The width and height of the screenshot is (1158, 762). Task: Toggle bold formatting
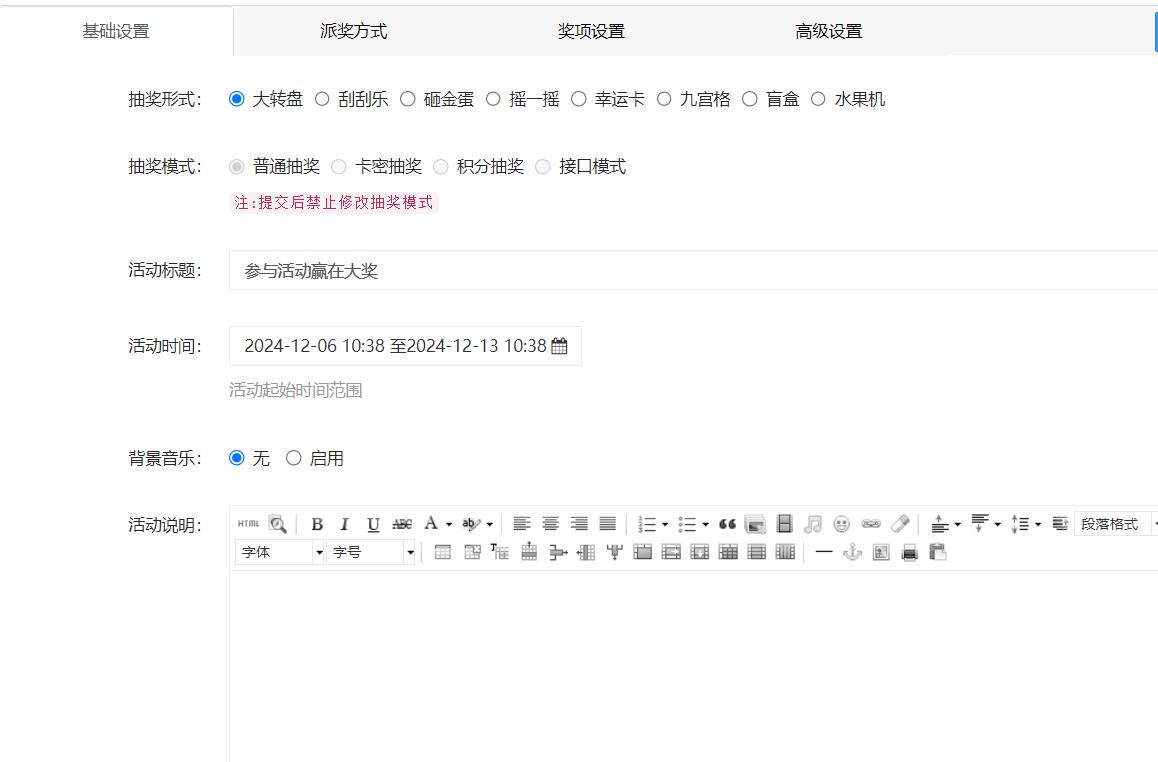pyautogui.click(x=317, y=524)
